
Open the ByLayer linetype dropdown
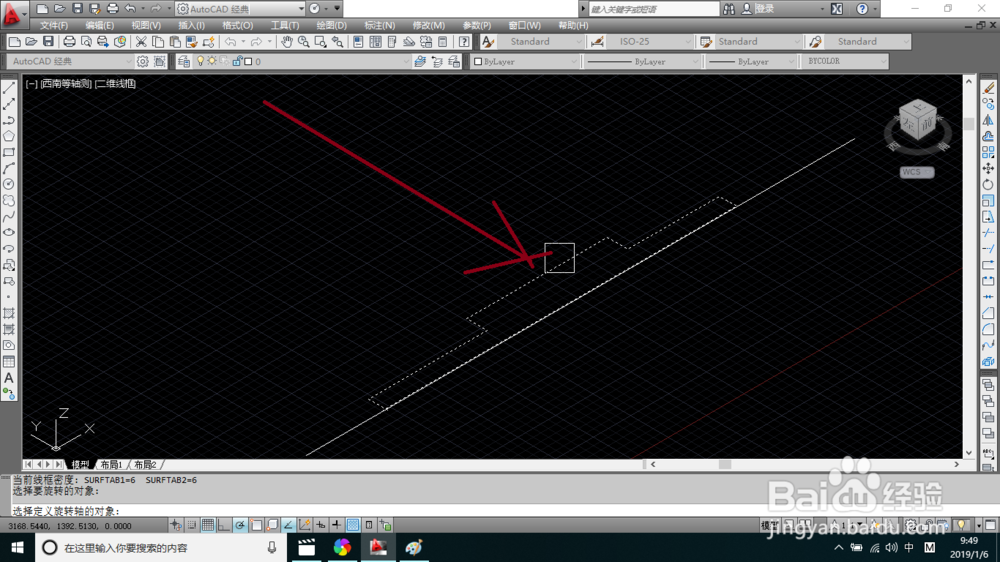pyautogui.click(x=642, y=61)
